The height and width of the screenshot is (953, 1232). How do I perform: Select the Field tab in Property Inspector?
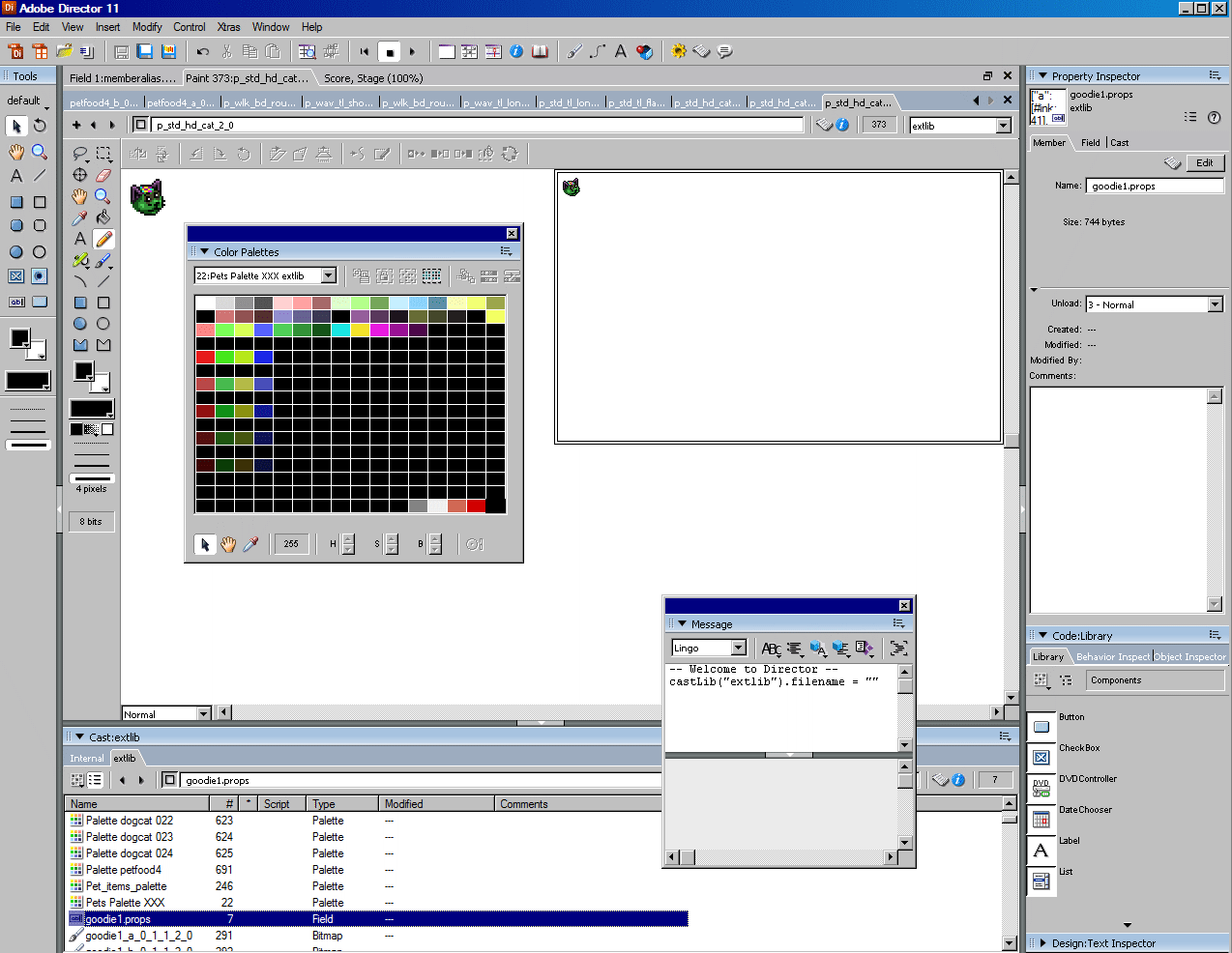1091,142
